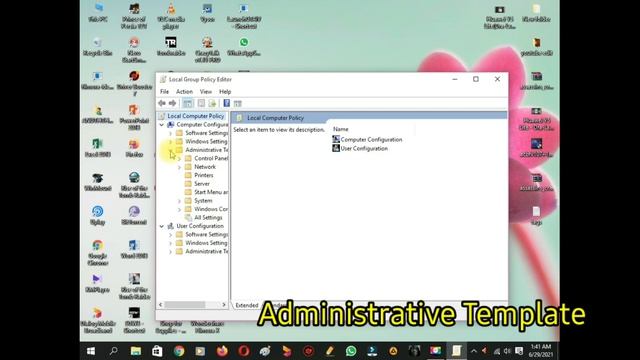This screenshot has width=640, height=360.
Task: Open the WhatsApp desktop shortcut
Action: 244,47
